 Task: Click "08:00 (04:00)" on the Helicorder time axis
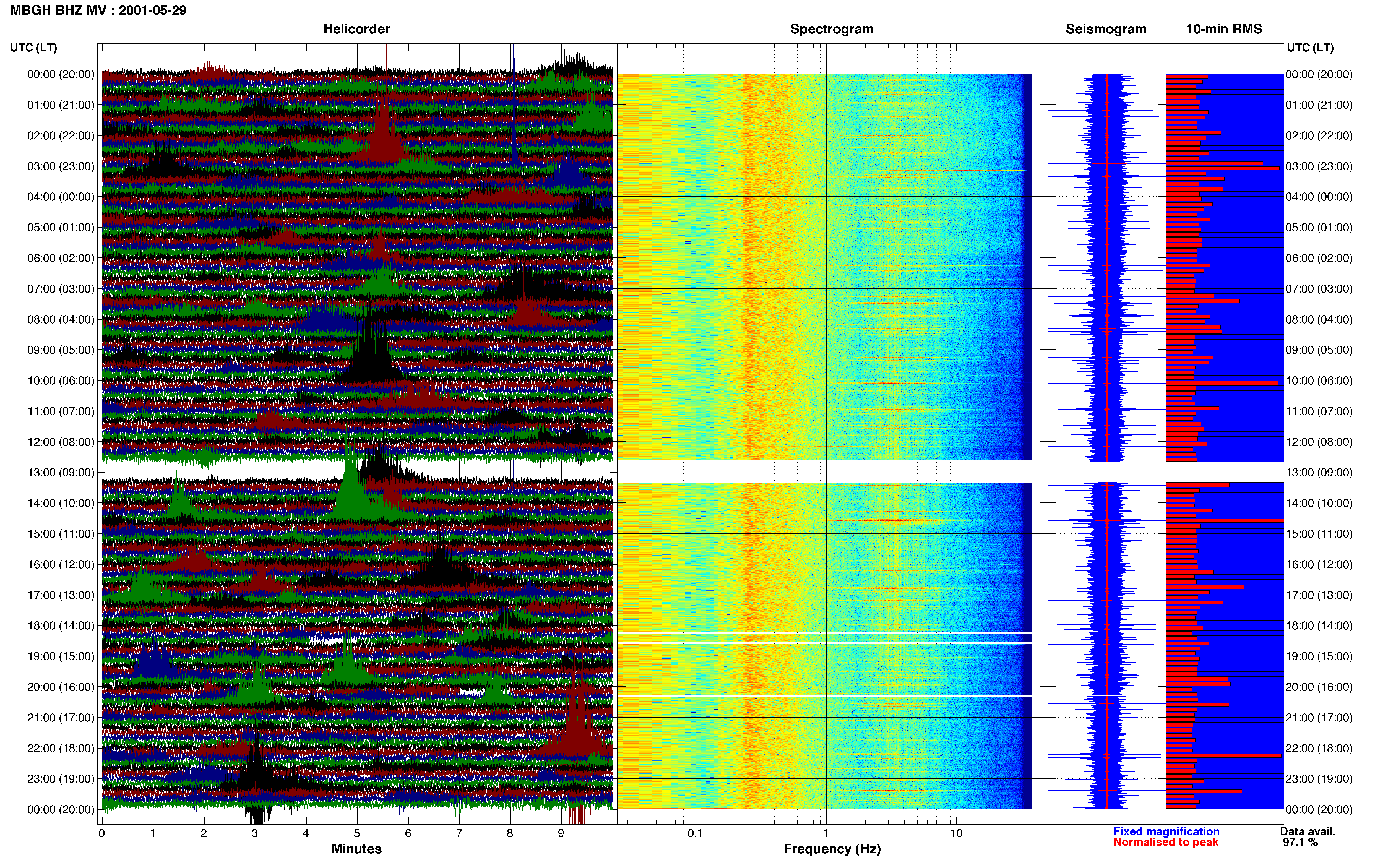(x=60, y=320)
